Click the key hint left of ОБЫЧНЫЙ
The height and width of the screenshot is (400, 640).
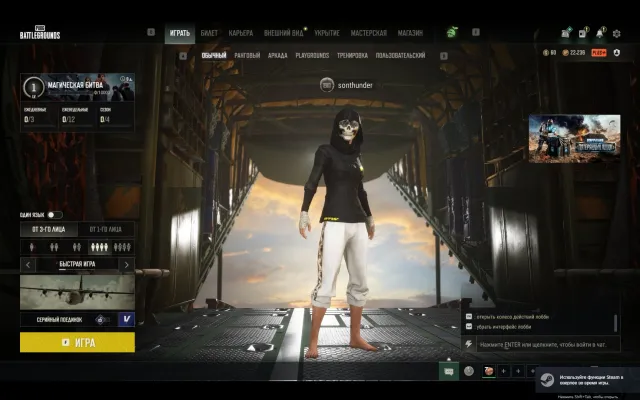click(183, 56)
